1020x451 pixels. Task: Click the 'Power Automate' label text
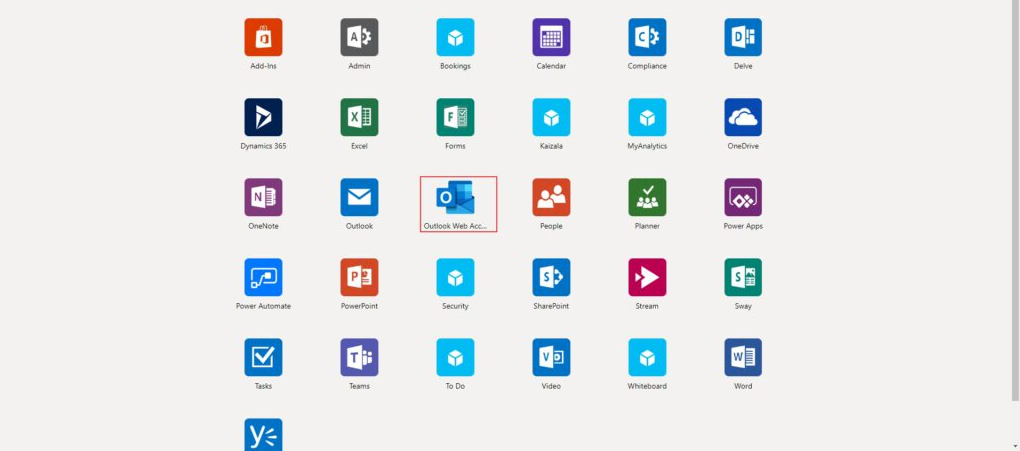(x=263, y=306)
